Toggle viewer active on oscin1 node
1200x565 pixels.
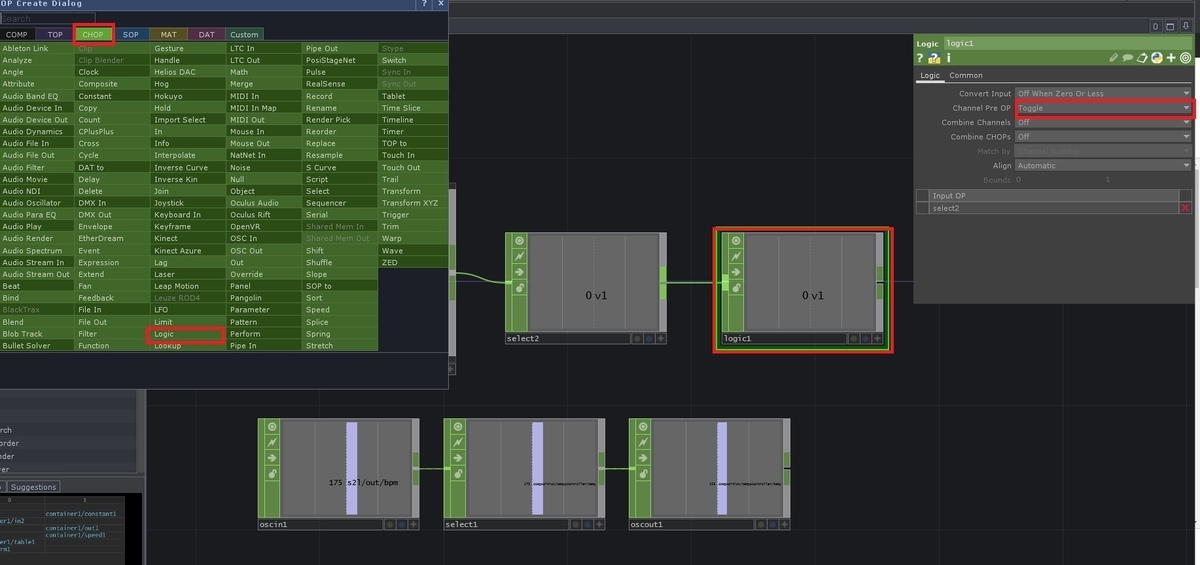272,426
